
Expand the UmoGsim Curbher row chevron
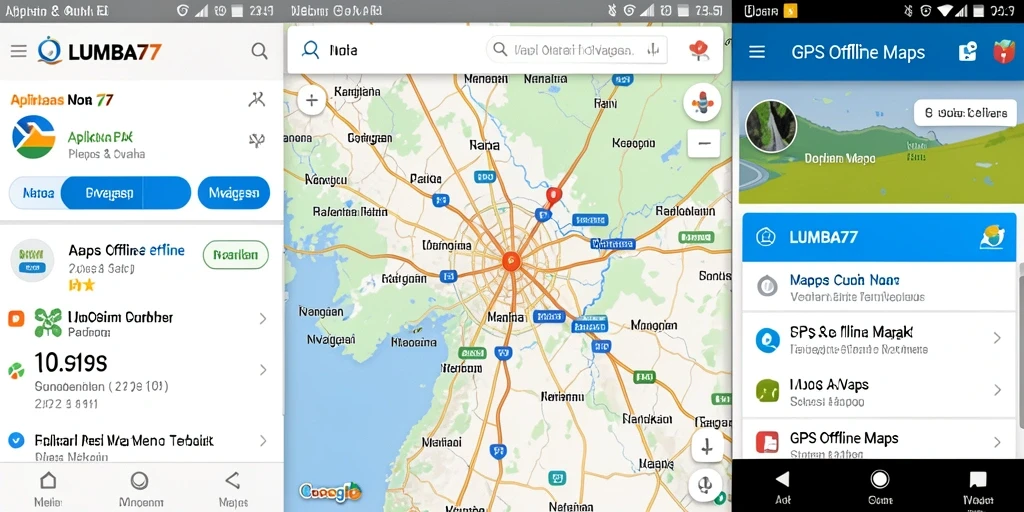pos(263,319)
